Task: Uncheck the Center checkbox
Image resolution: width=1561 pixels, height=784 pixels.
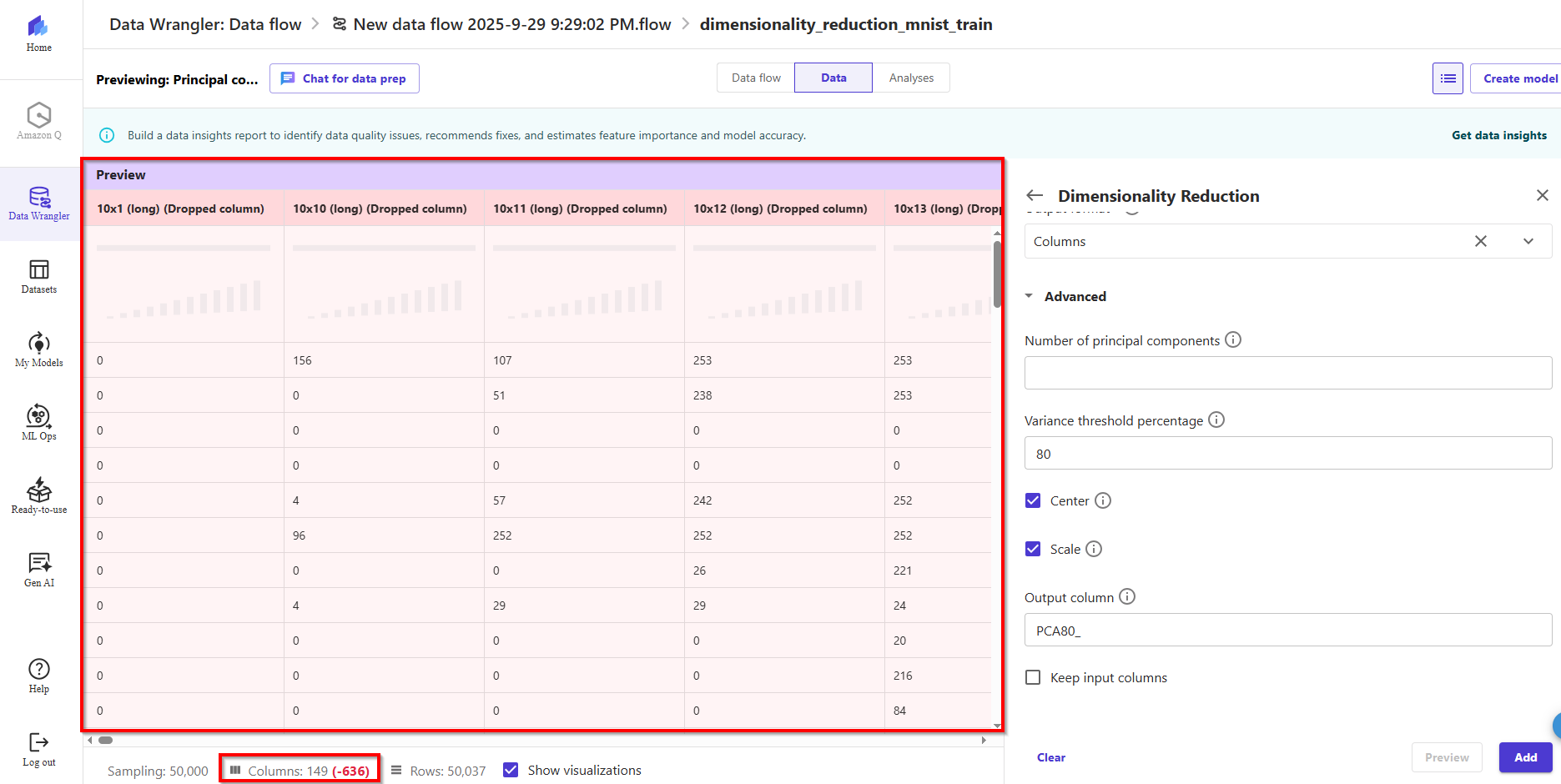Action: click(1033, 500)
